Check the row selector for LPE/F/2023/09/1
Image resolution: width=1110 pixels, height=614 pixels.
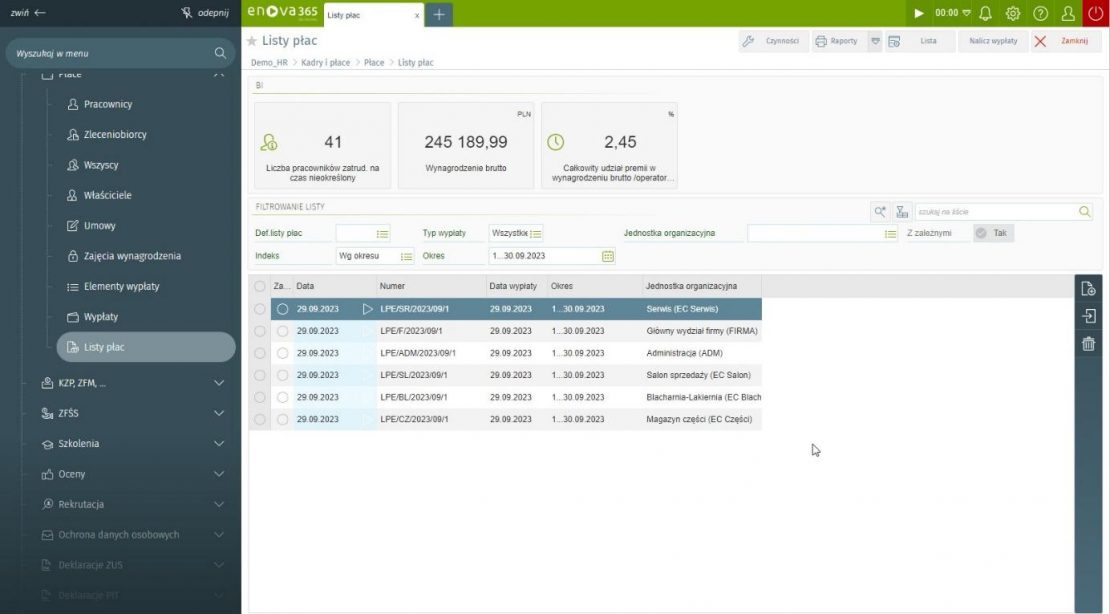pyautogui.click(x=260, y=331)
